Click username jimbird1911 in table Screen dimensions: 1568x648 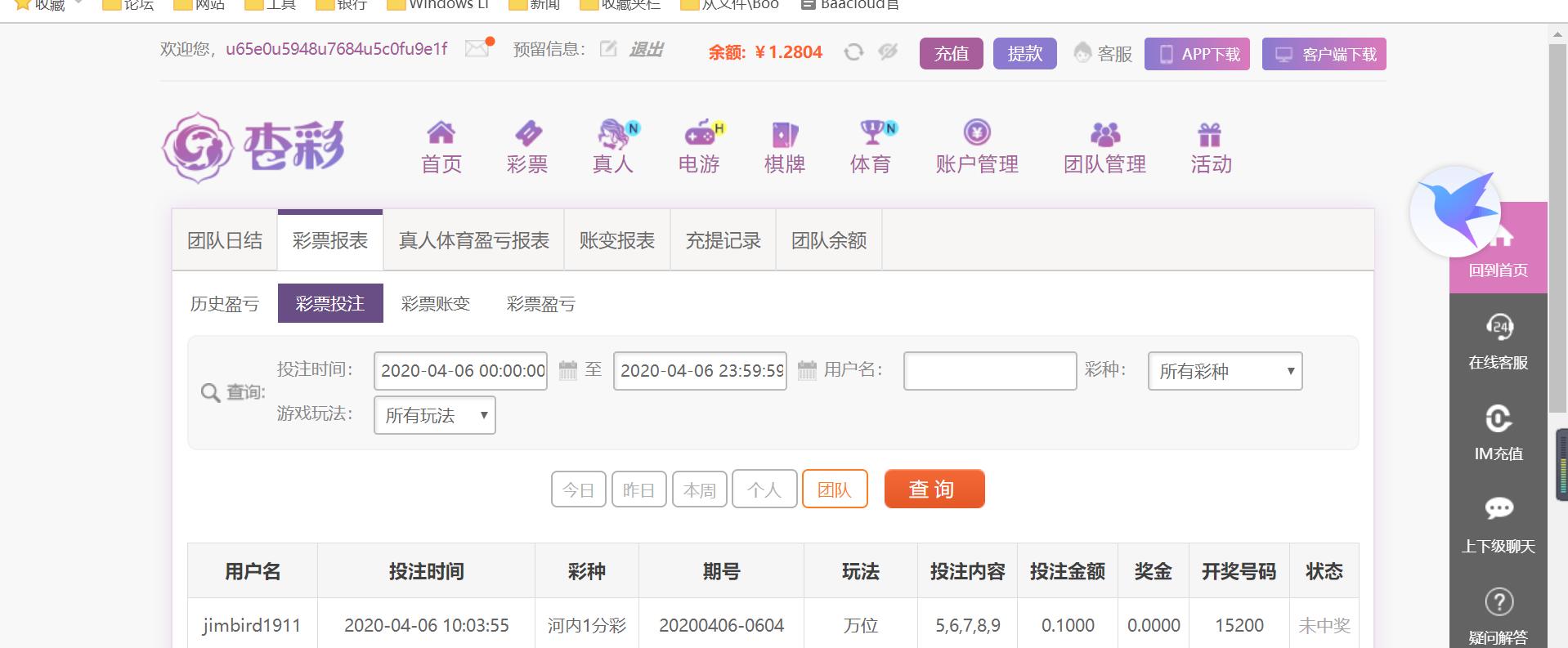[x=252, y=626]
